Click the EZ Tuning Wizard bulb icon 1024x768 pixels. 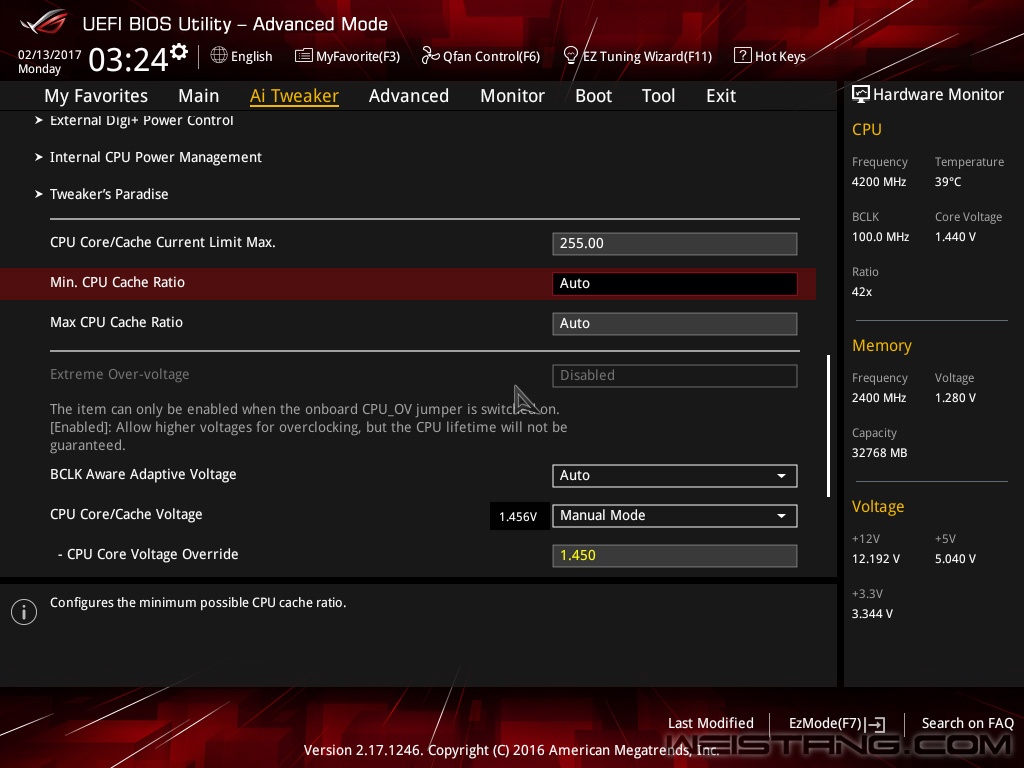[x=570, y=56]
